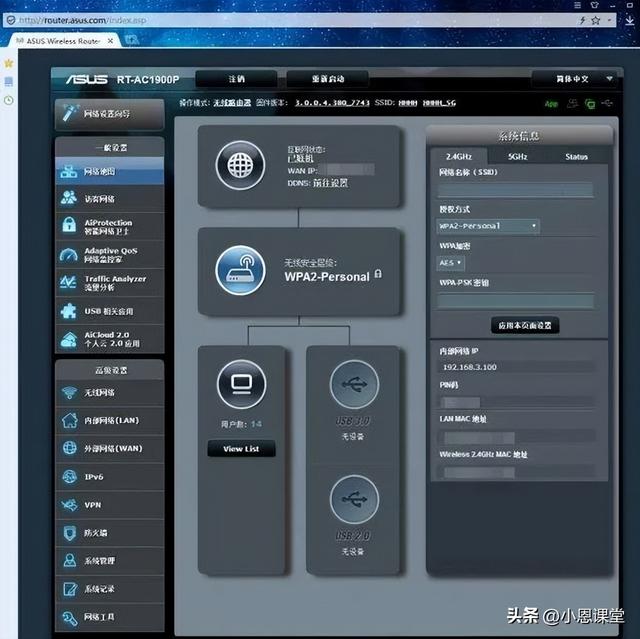
Task: Open Network Tools wrench icon
Action: coord(70,617)
